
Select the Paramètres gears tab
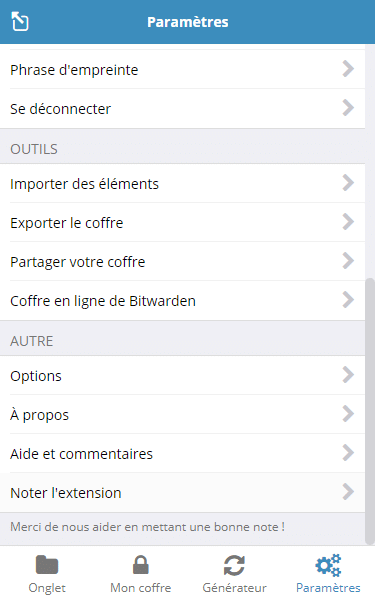pyautogui.click(x=328, y=573)
